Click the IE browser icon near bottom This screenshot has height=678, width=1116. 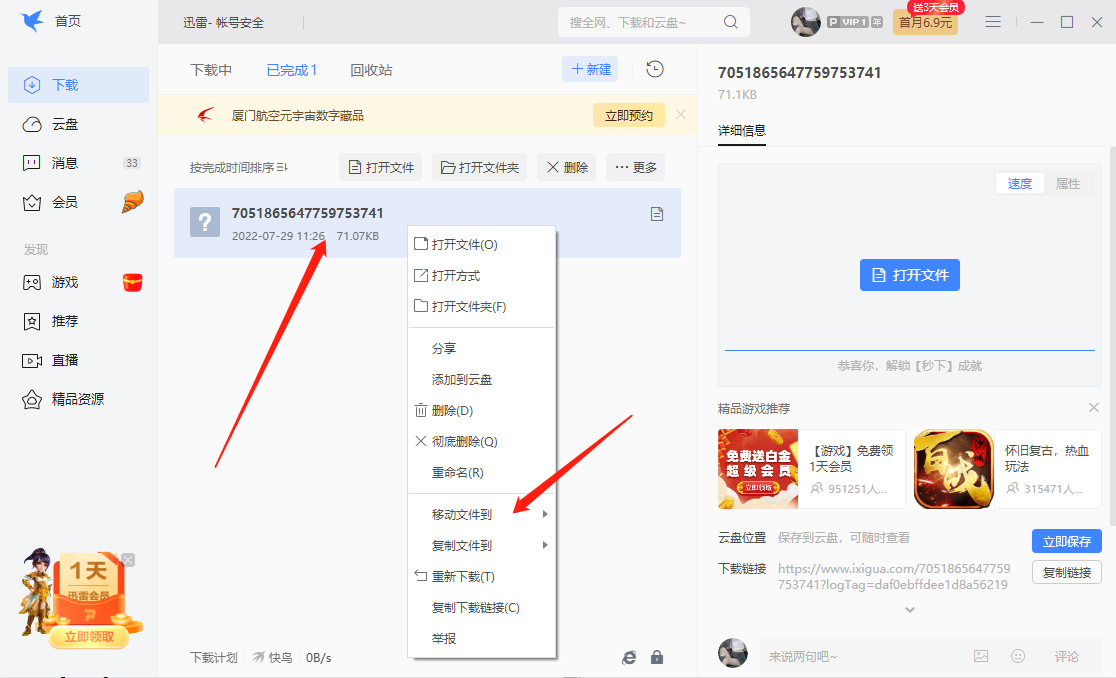[629, 657]
